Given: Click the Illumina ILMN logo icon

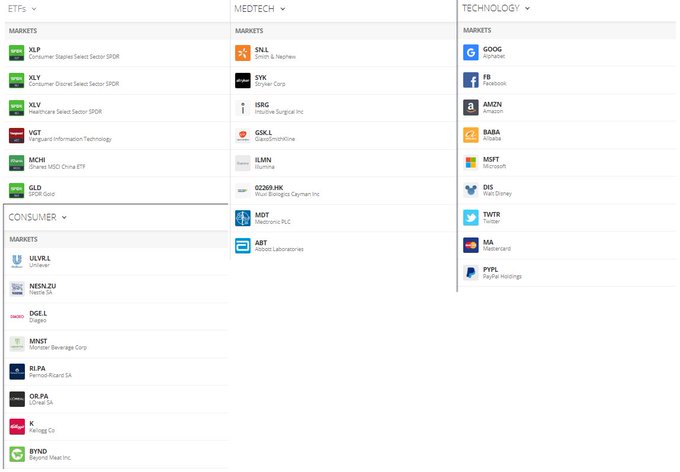Looking at the screenshot, I should point(243,163).
